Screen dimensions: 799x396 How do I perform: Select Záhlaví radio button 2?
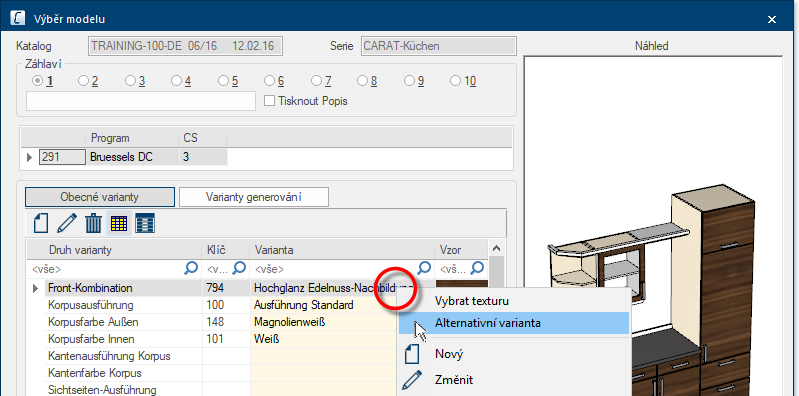(88, 81)
